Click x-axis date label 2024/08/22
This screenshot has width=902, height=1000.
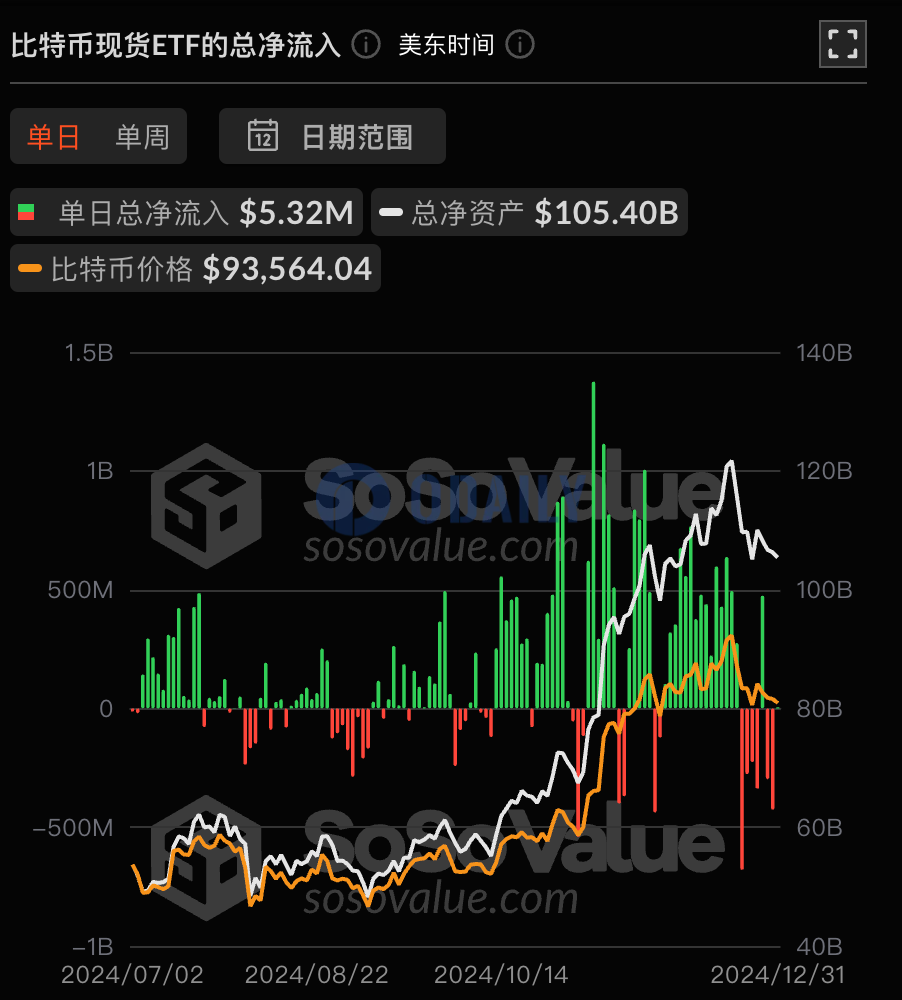pyautogui.click(x=316, y=974)
